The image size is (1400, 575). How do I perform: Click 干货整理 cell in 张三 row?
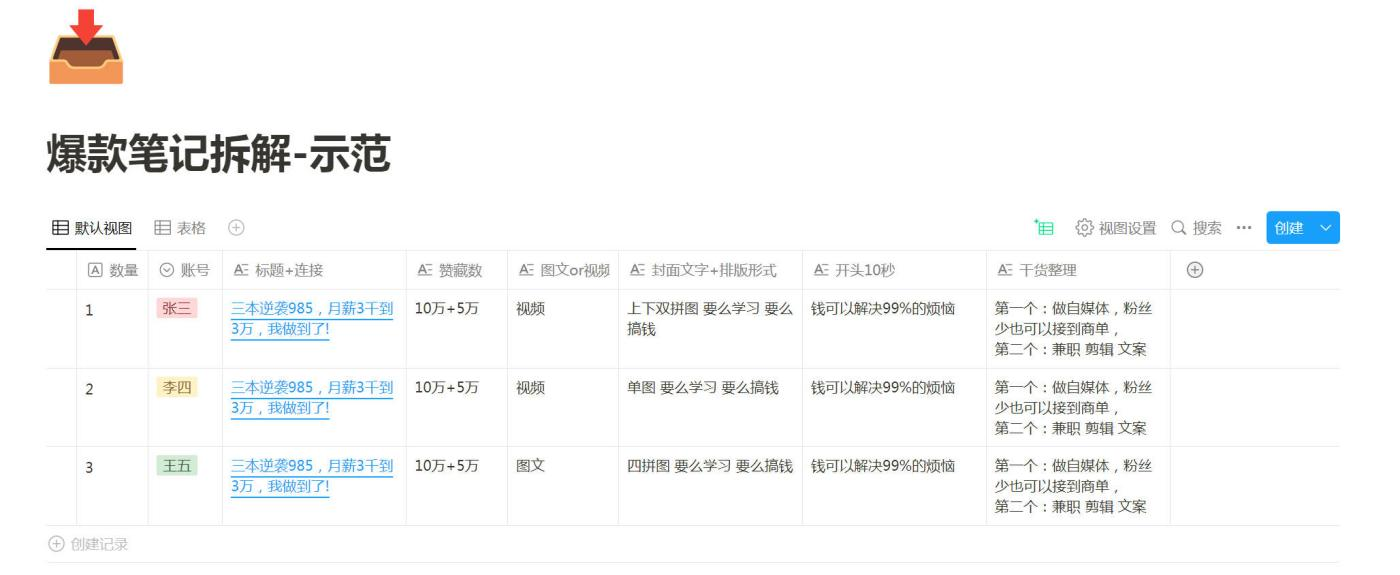click(x=1078, y=329)
